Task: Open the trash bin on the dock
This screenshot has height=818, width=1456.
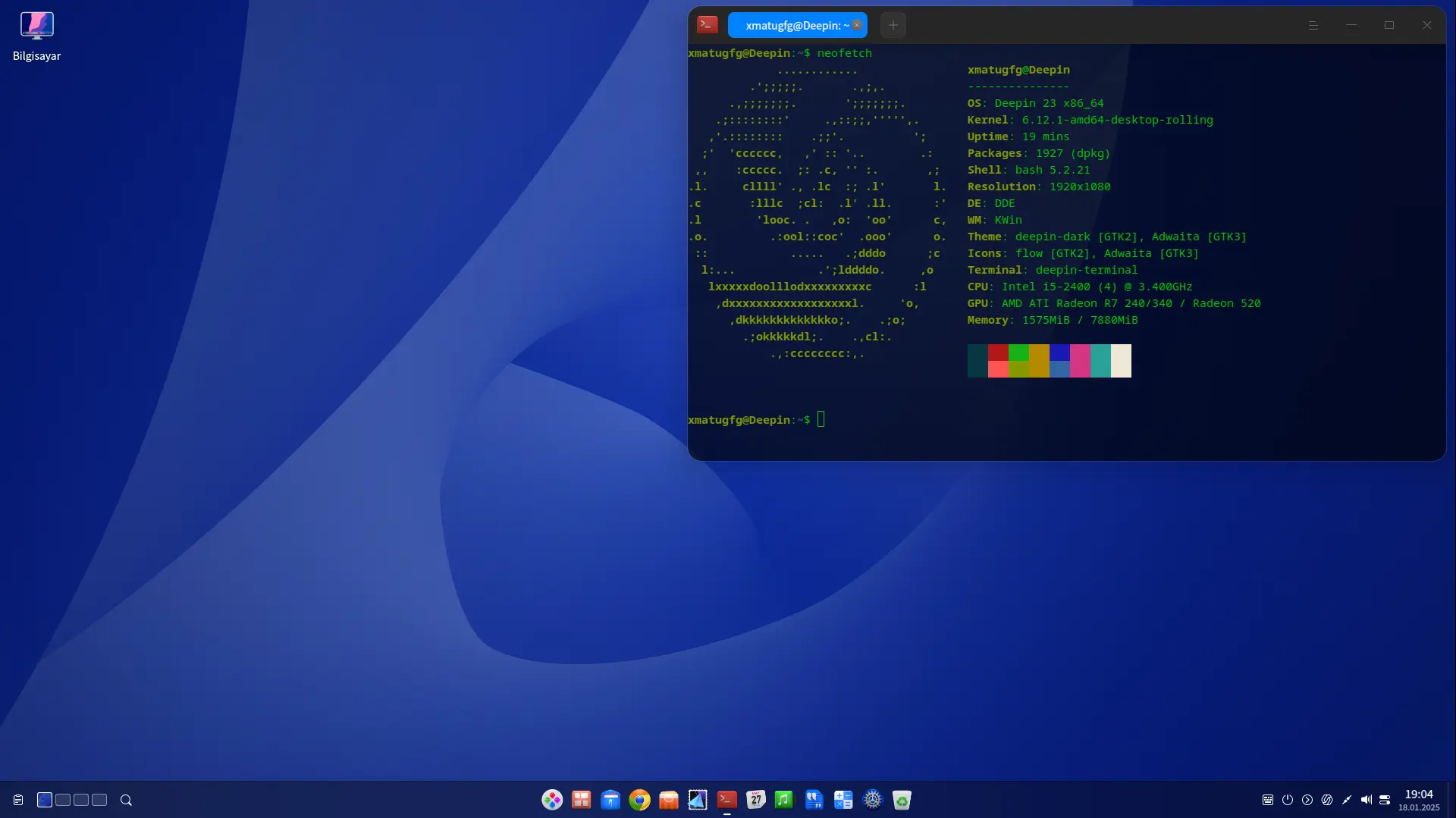Action: 902,800
